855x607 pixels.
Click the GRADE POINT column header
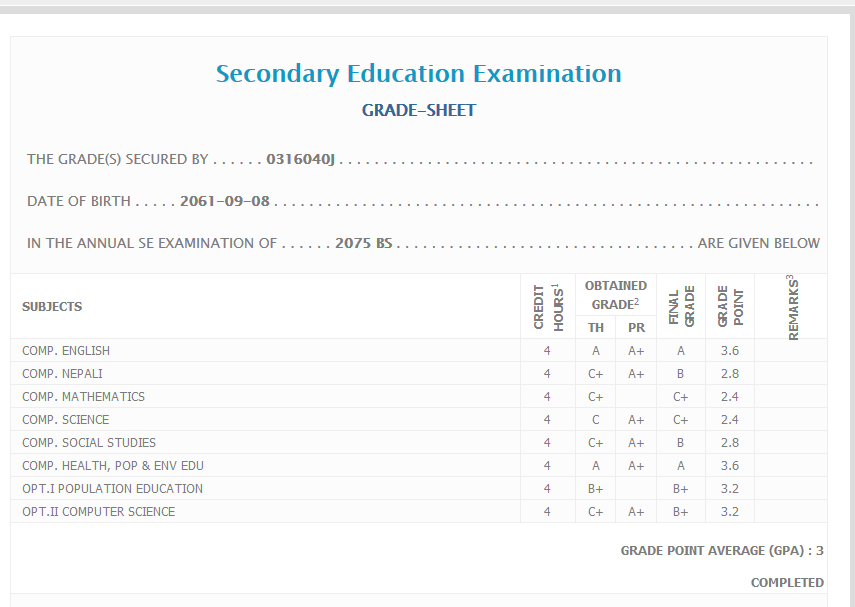(730, 306)
